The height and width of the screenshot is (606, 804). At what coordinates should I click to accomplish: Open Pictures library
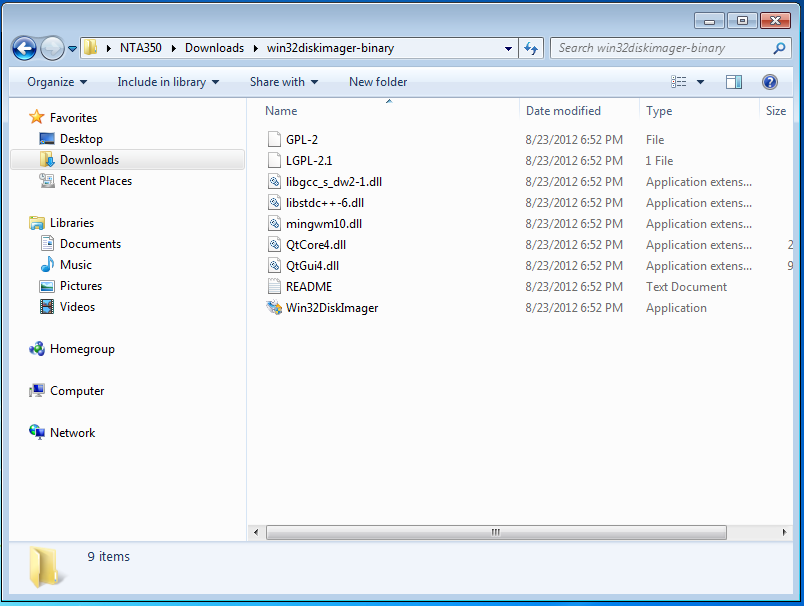(x=81, y=286)
